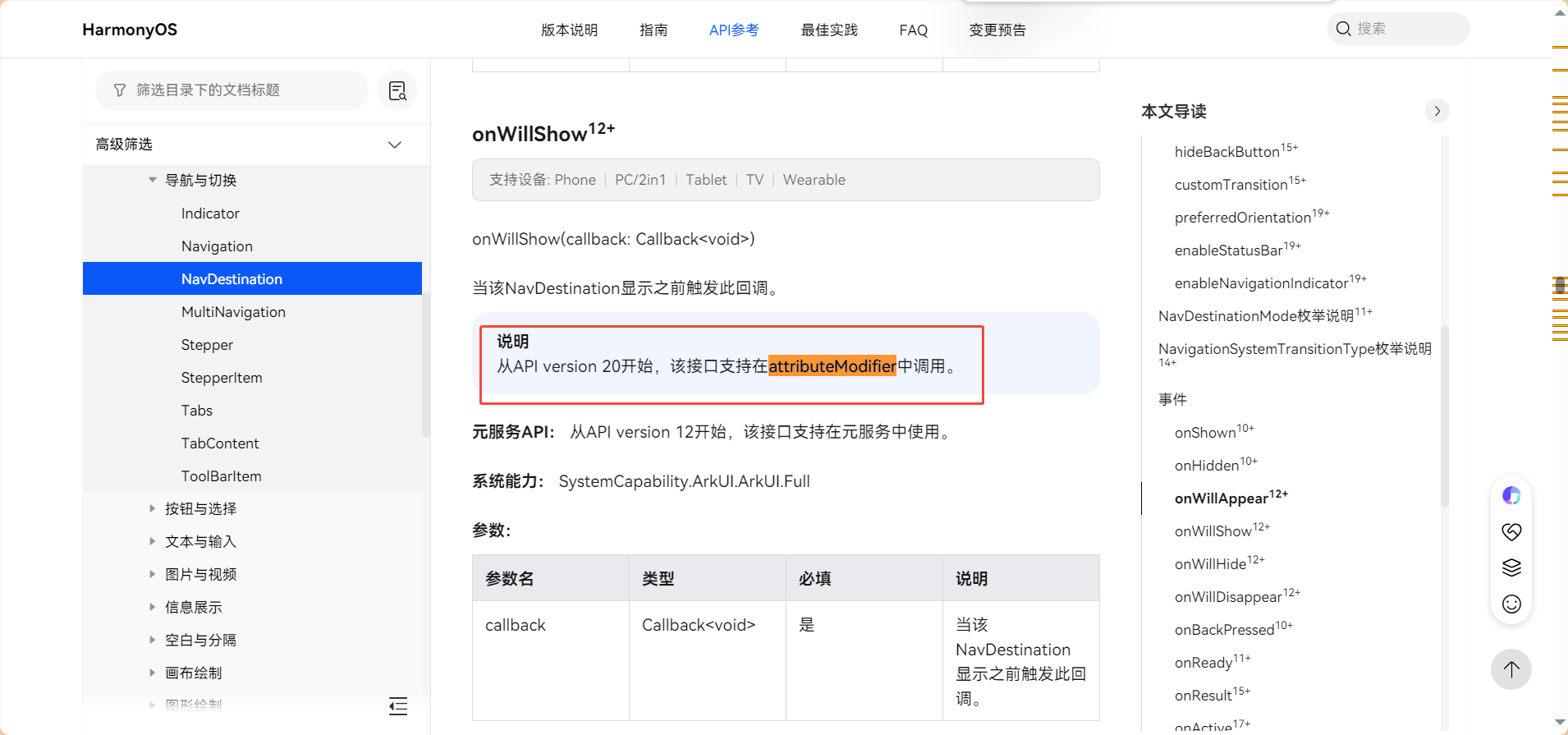Screen dimensions: 1568x735
Task: Expand the 高级筛选 dropdown
Action: coord(394,145)
